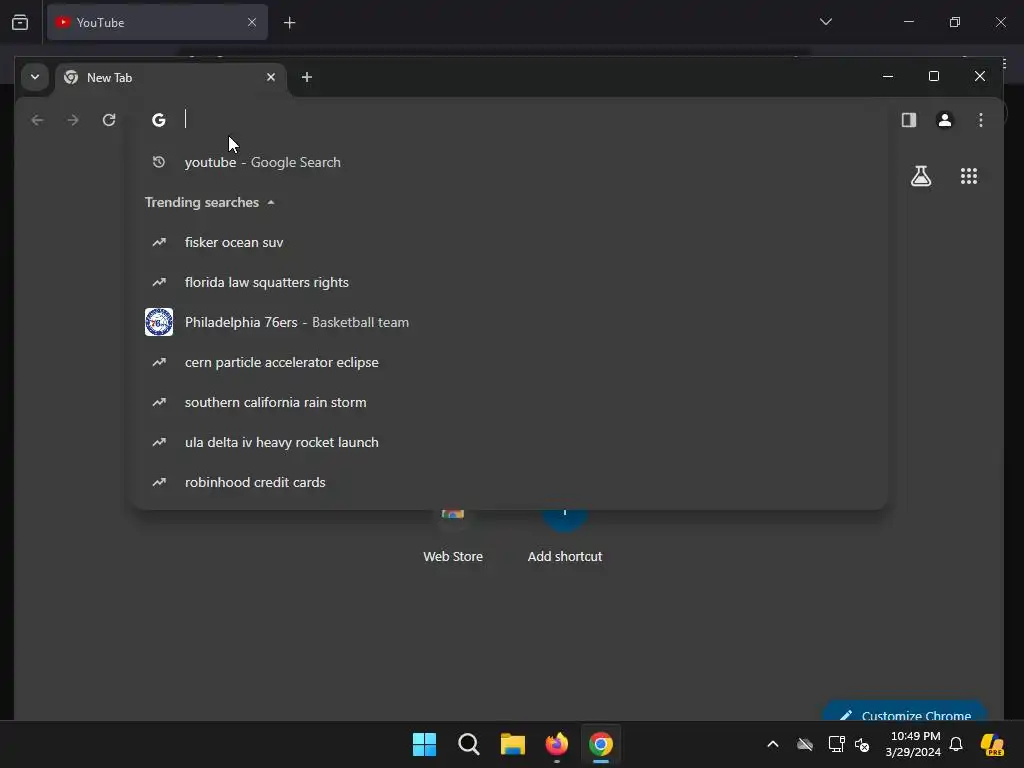Open the notification bell in taskbar
Image resolution: width=1024 pixels, height=768 pixels.
pos(956,744)
